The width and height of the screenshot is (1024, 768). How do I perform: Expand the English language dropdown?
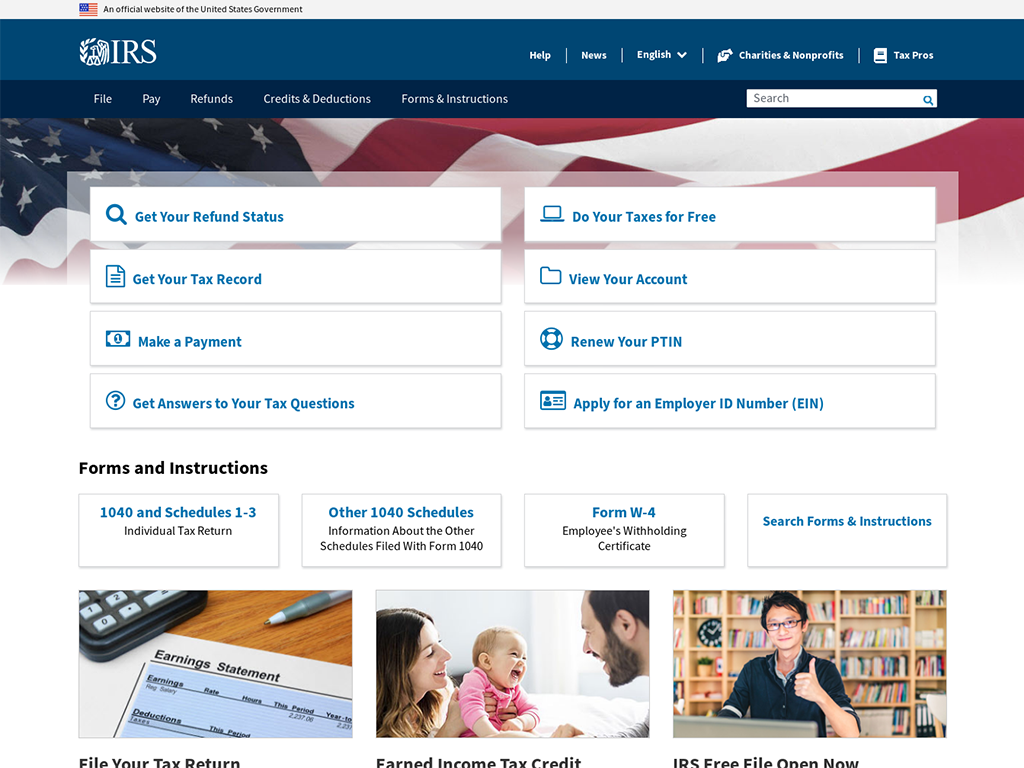[661, 55]
